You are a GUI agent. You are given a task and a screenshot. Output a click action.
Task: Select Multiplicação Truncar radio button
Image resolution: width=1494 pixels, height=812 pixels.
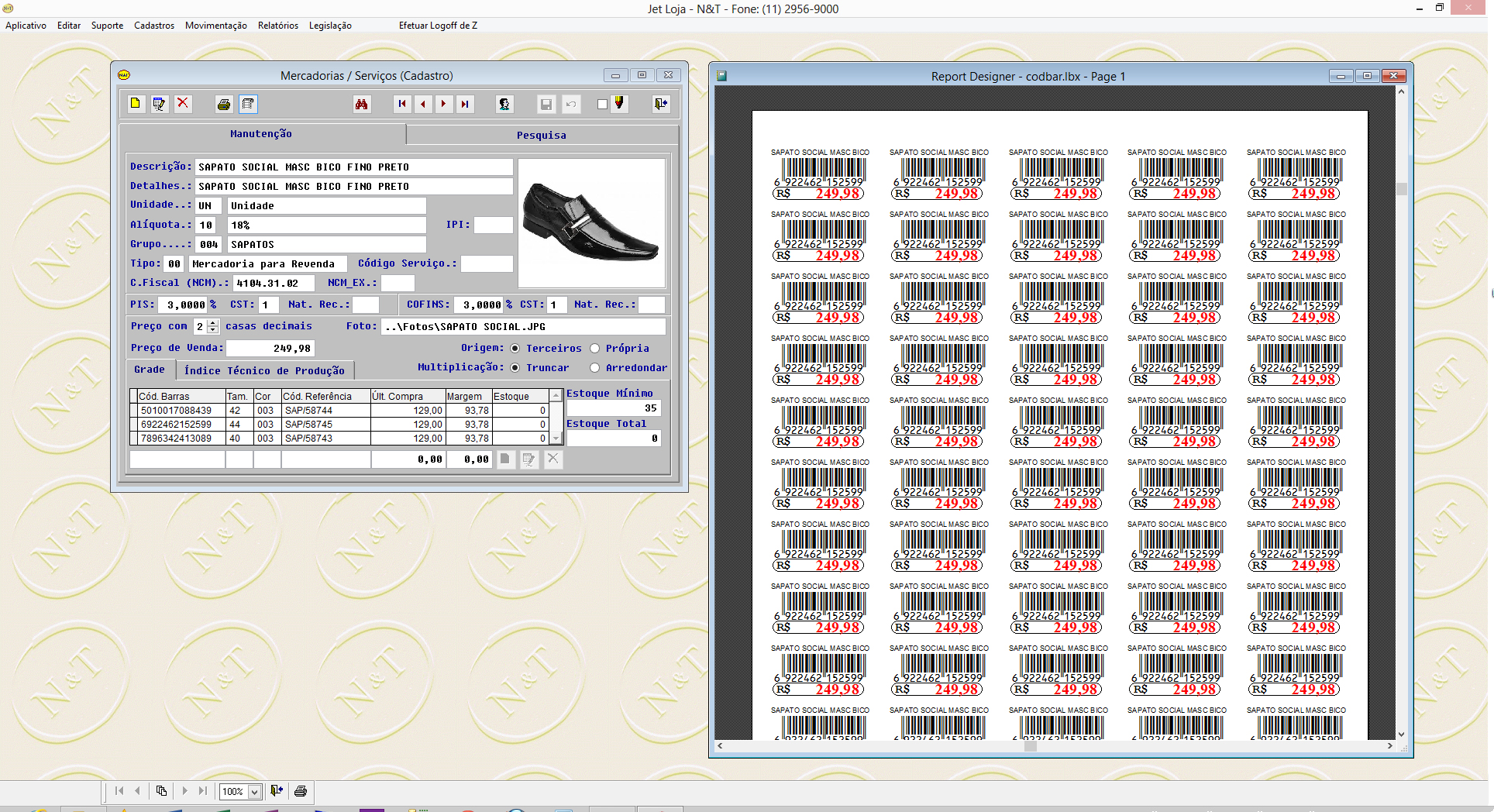515,368
